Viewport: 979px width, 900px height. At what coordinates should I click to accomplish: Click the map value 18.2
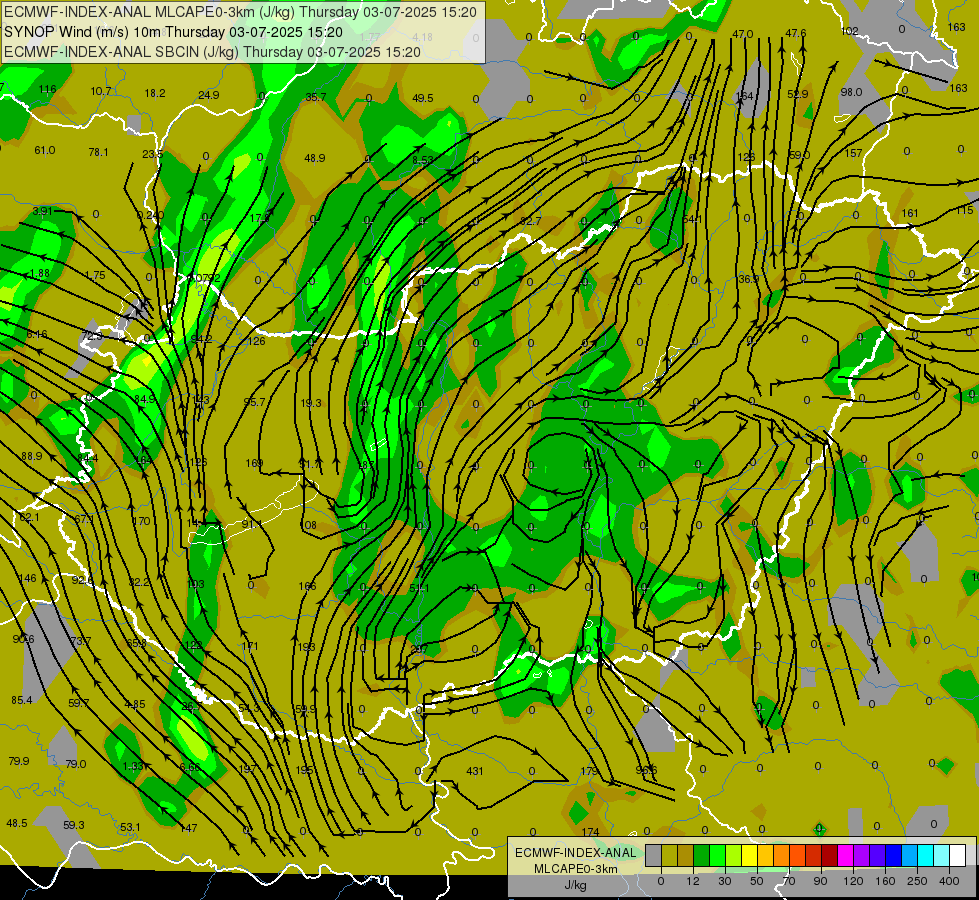[x=155, y=93]
